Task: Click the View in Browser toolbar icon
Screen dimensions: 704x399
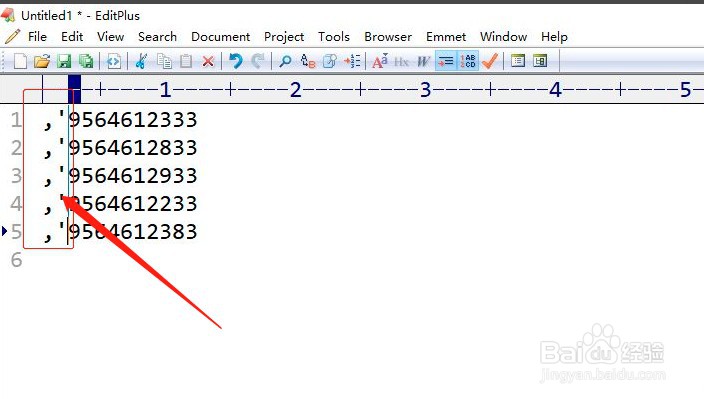Action: point(114,61)
